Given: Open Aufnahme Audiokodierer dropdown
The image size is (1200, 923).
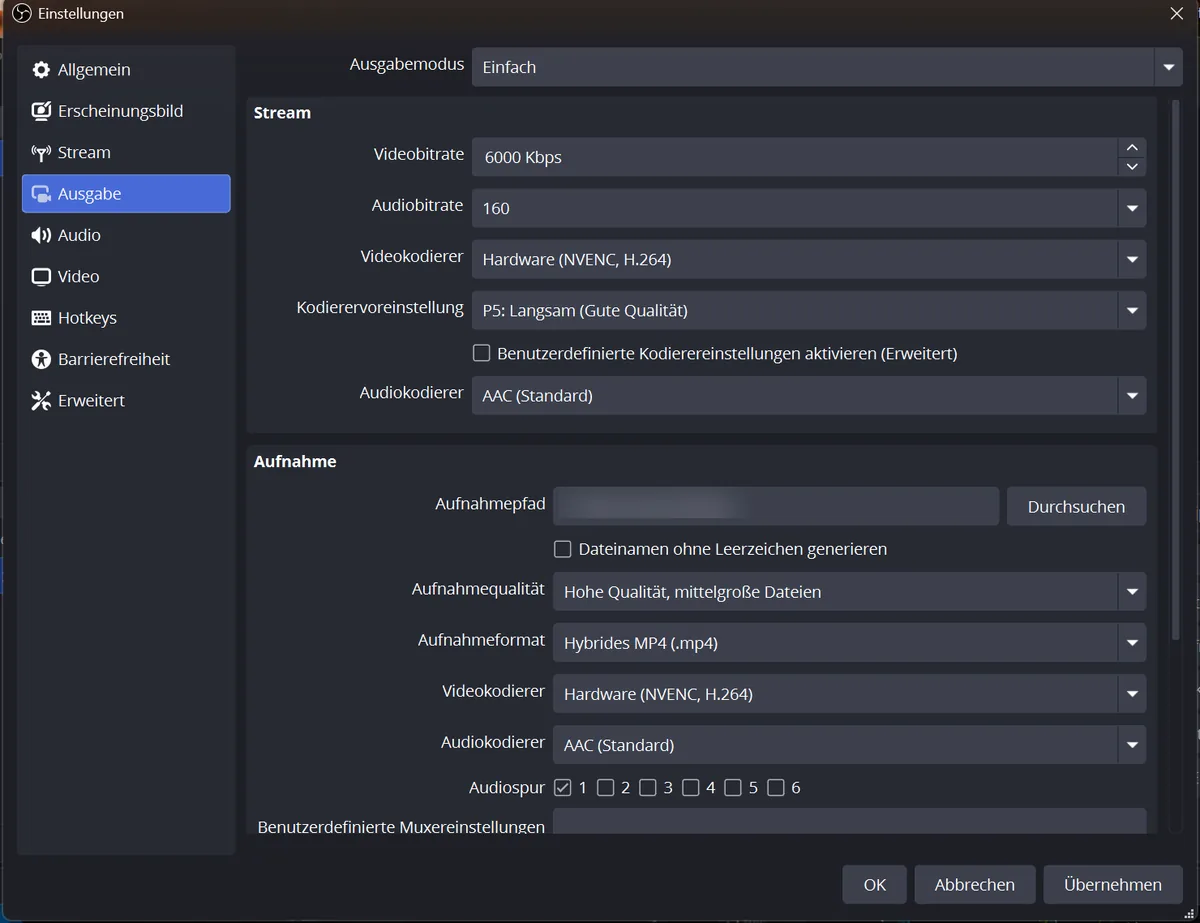Looking at the screenshot, I should [x=850, y=745].
